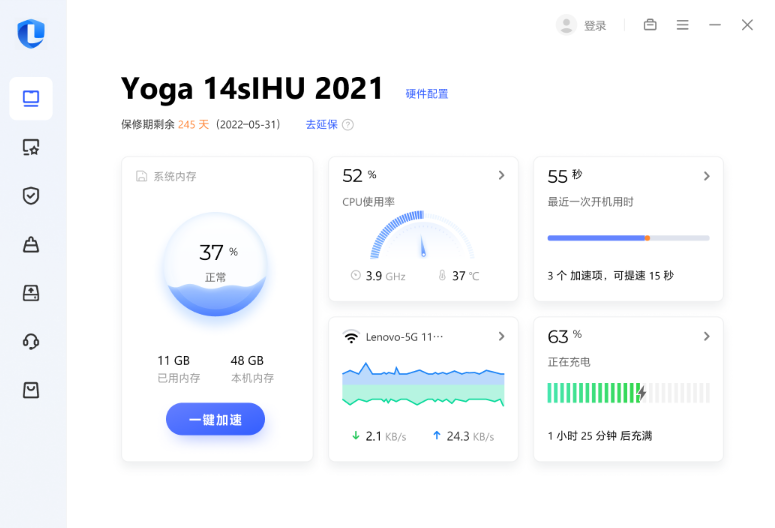Expand the CPU使用率 card chevron
The image size is (775, 528).
[501, 176]
